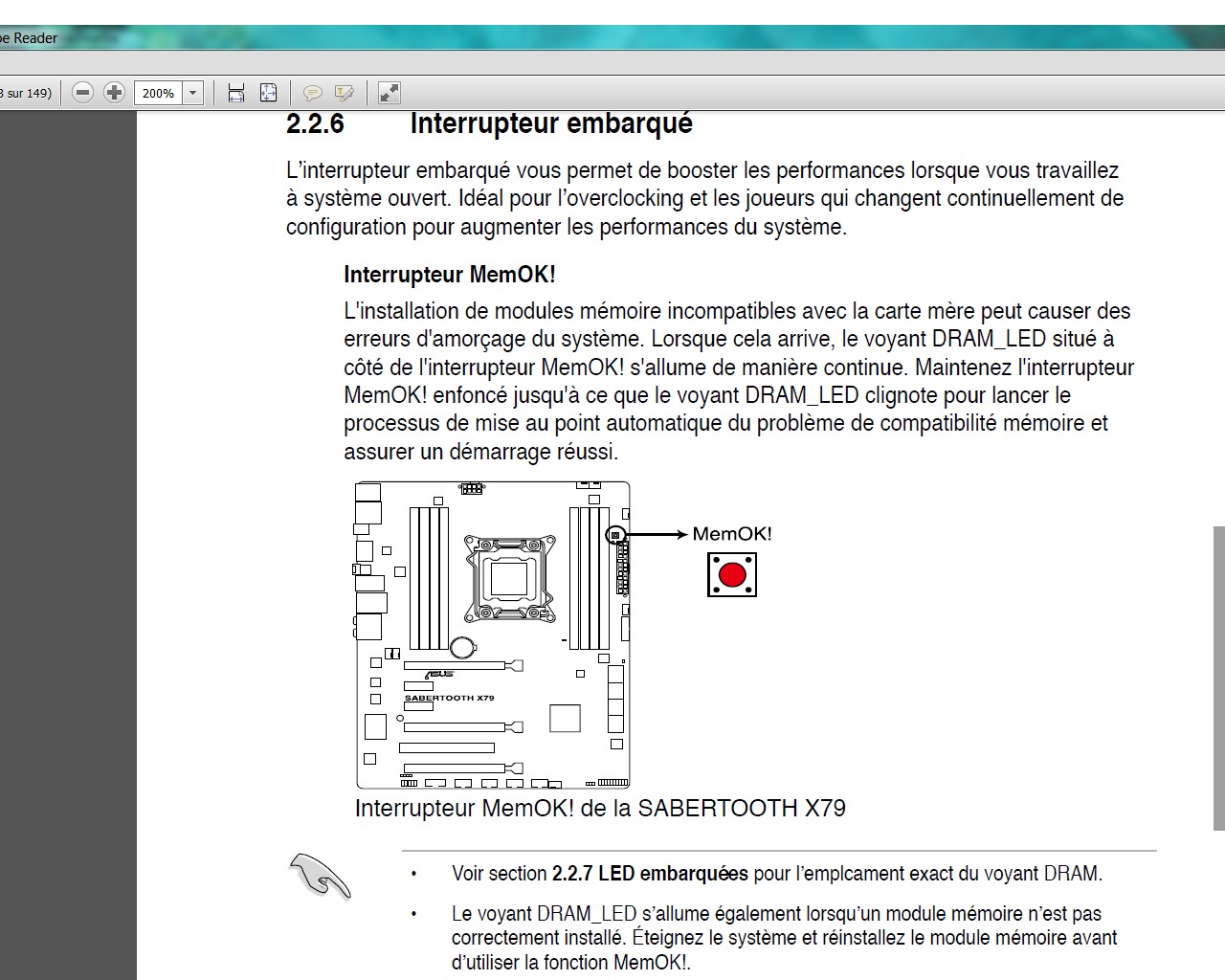Click the vertical scrollbar thumb
The height and width of the screenshot is (980, 1225).
(x=1218, y=678)
